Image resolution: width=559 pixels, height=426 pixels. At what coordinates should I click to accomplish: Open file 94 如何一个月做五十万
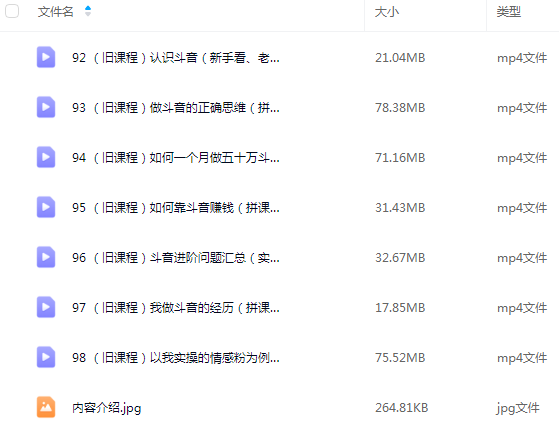click(176, 157)
